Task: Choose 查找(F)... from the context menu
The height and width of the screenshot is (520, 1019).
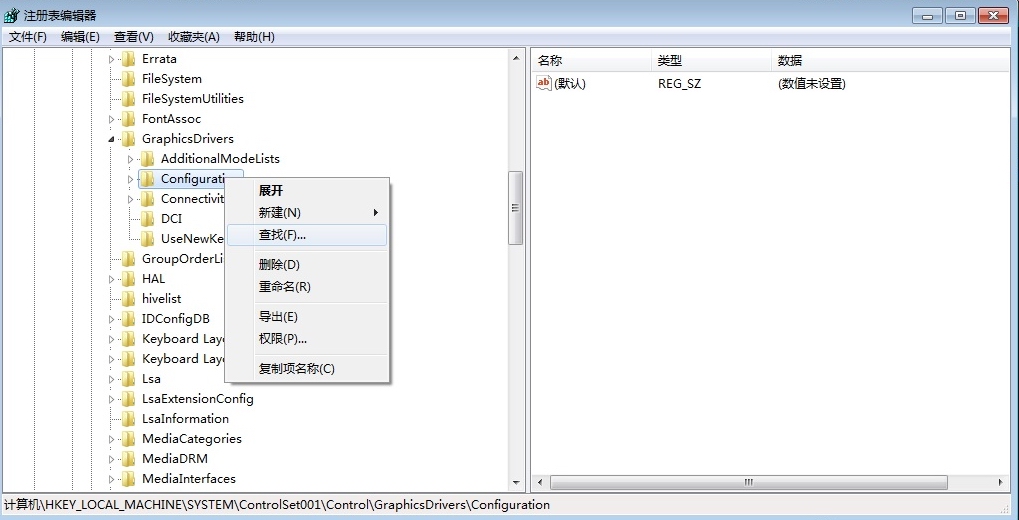Action: (283, 235)
